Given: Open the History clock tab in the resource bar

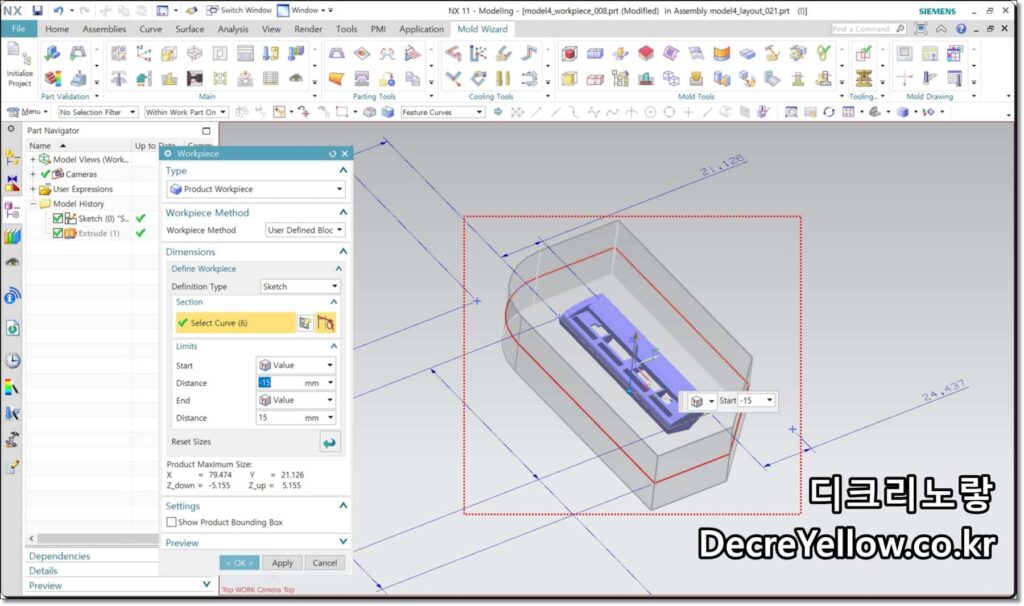Looking at the screenshot, I should [x=12, y=360].
